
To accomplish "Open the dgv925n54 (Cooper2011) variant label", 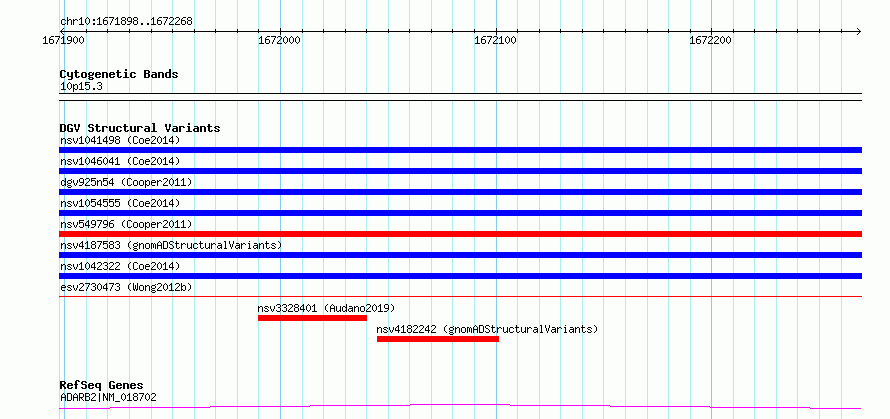I will (x=126, y=182).
